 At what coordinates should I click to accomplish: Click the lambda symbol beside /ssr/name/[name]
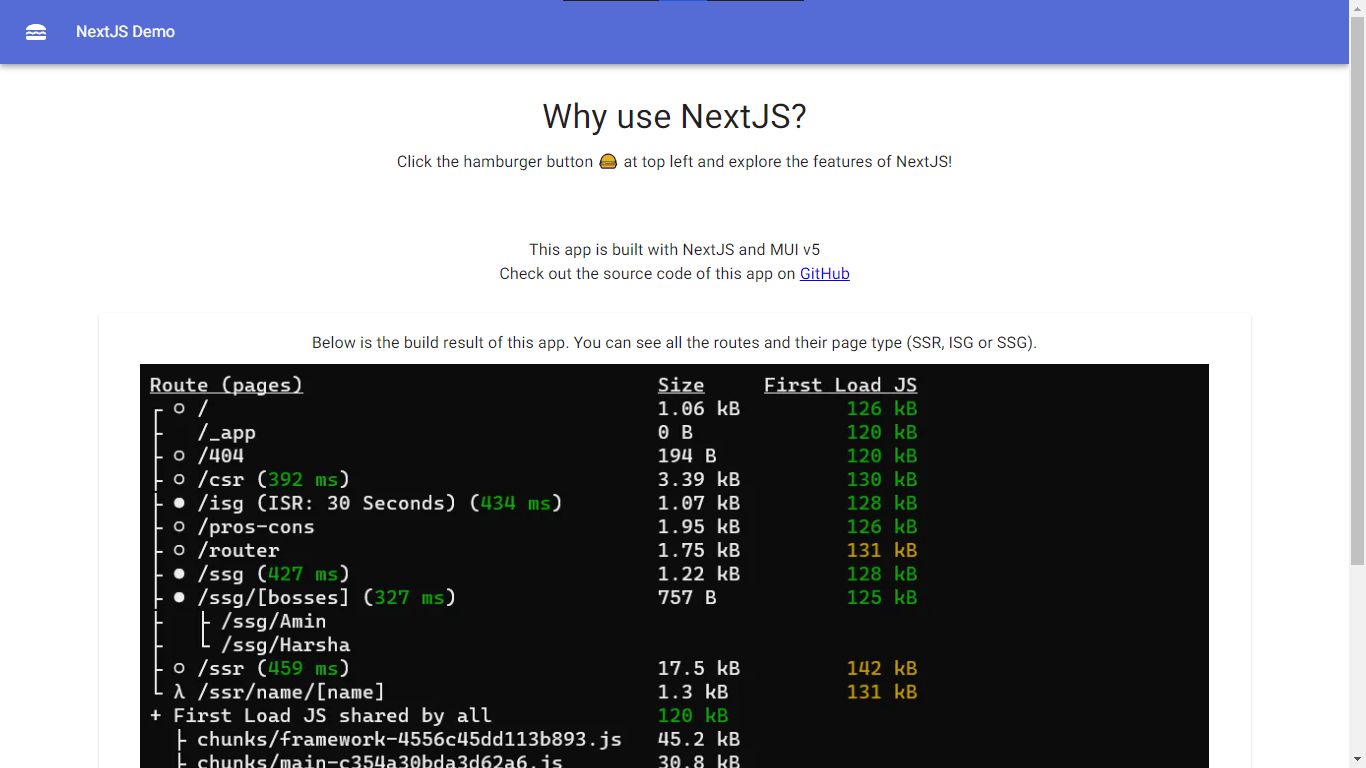[x=179, y=692]
